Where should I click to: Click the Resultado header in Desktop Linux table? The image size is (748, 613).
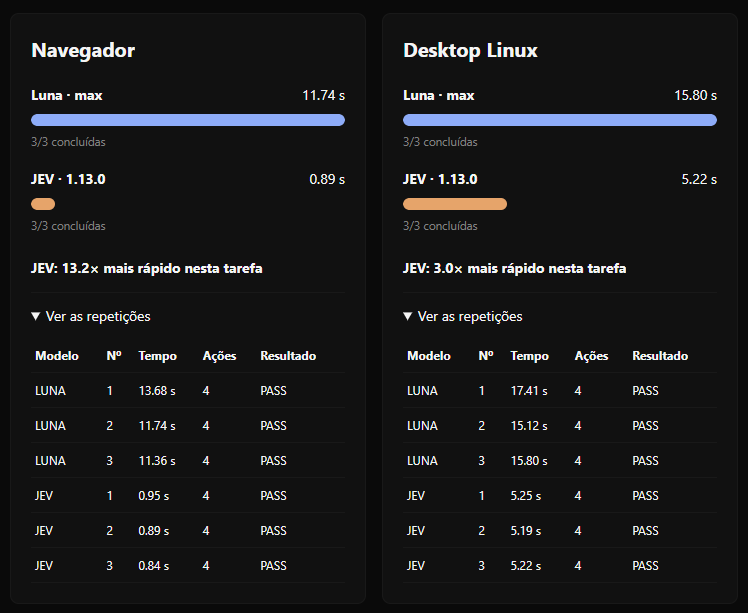click(x=660, y=356)
